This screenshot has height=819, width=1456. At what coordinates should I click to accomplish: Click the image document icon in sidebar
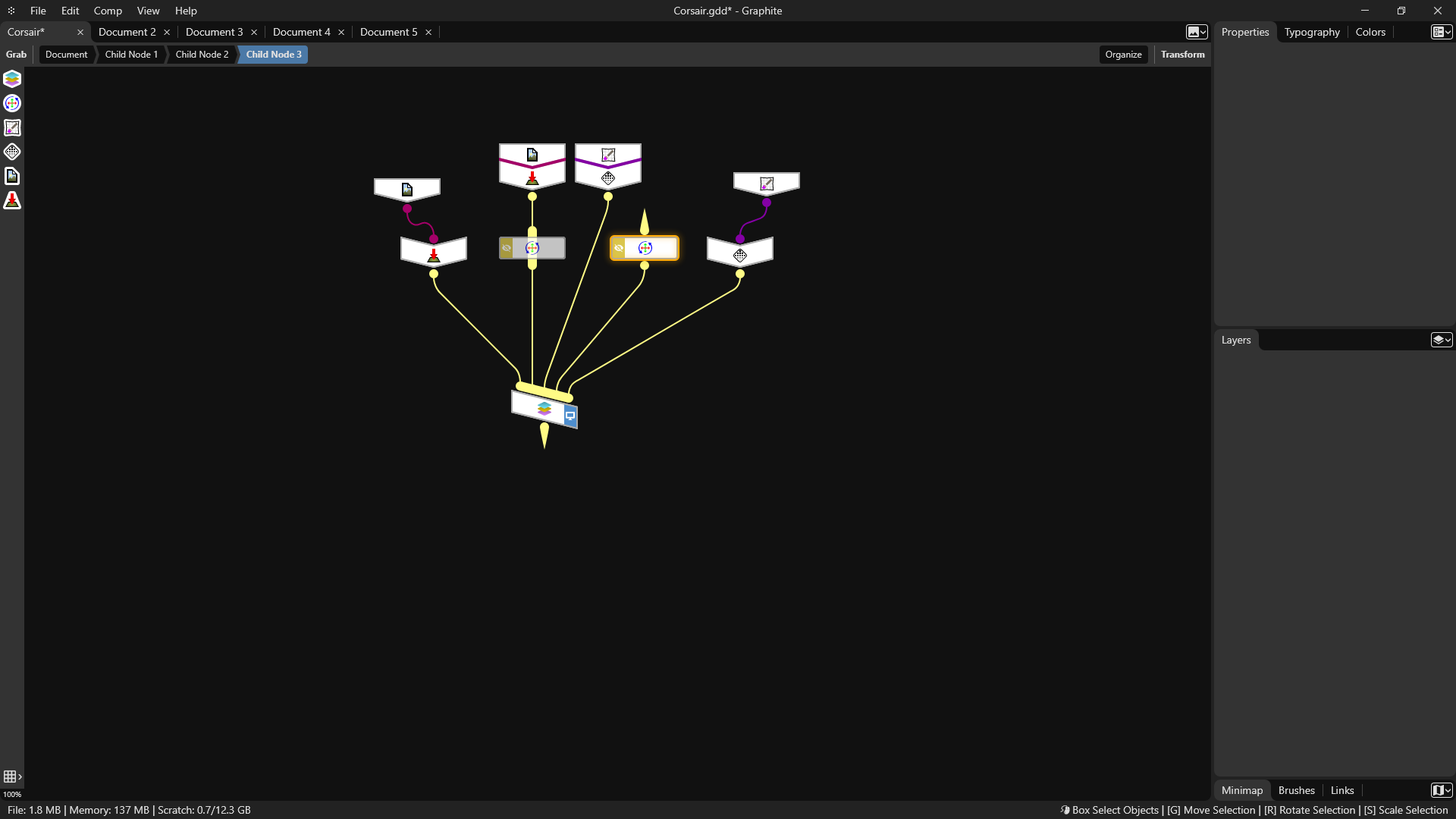[12, 176]
